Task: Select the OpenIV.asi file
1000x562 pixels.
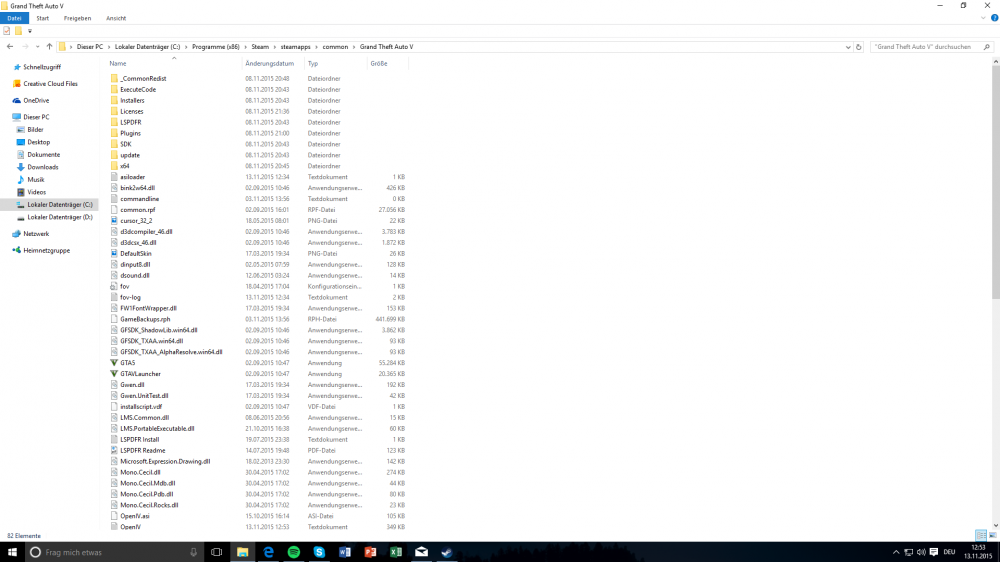Action: click(135, 516)
